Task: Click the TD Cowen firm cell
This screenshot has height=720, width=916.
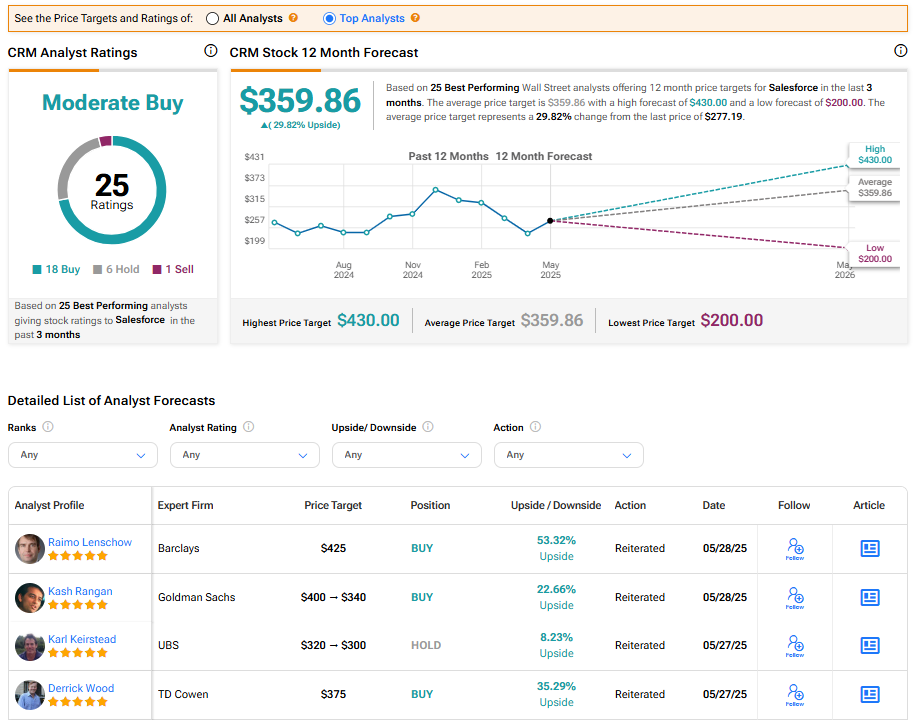Action: click(x=183, y=694)
